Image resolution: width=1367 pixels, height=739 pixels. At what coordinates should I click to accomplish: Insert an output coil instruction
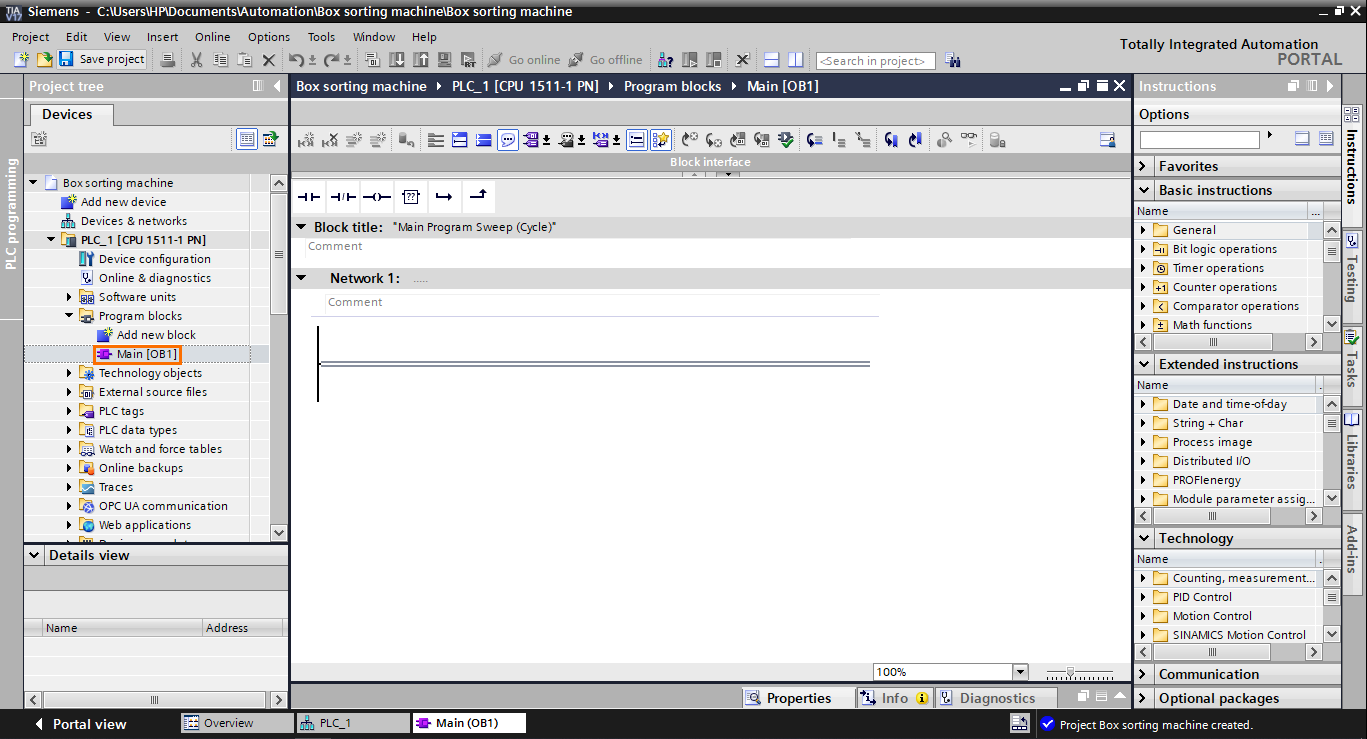click(377, 197)
